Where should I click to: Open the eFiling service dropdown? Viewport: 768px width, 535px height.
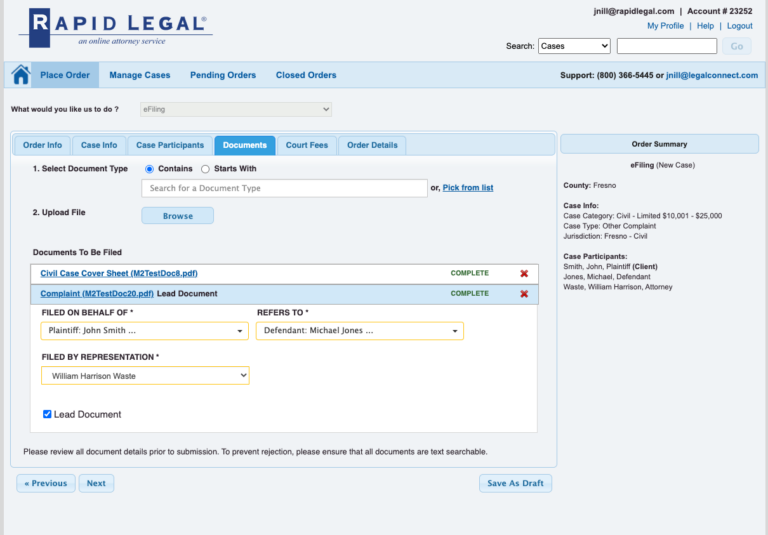click(x=236, y=109)
